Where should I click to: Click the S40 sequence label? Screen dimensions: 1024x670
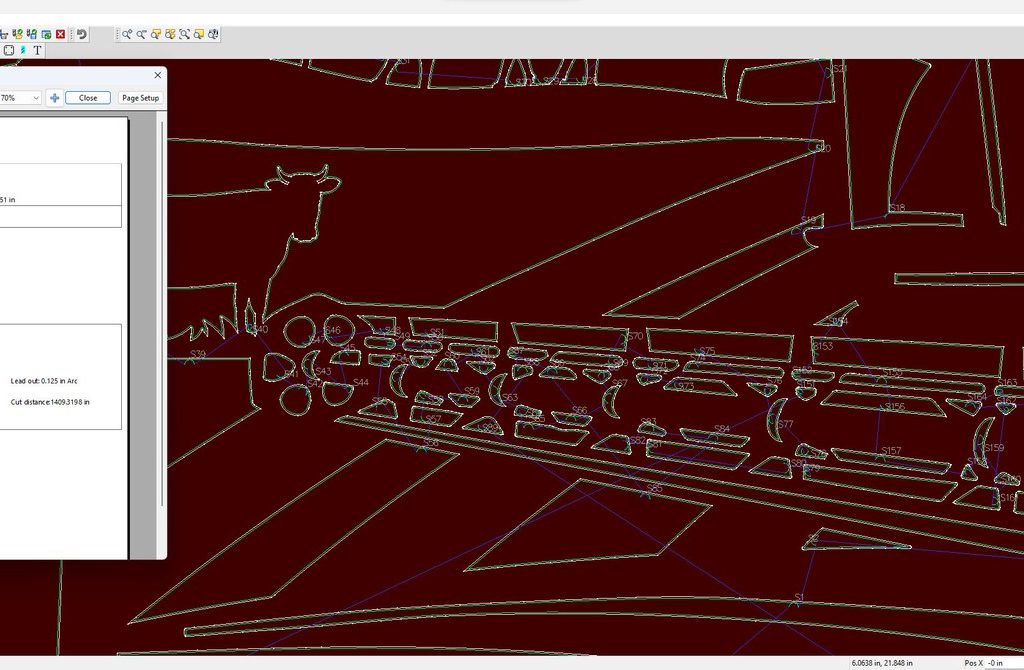coord(260,329)
